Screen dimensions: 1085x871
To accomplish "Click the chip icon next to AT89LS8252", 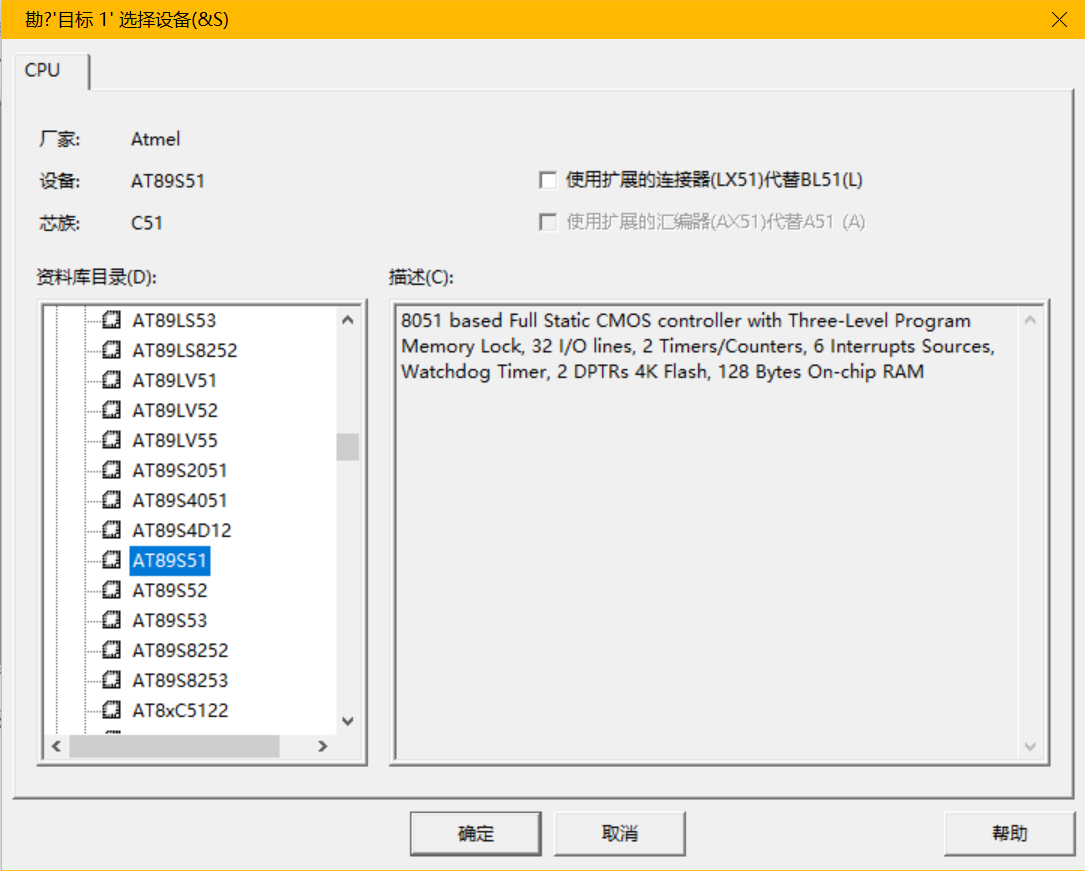I will click(112, 351).
